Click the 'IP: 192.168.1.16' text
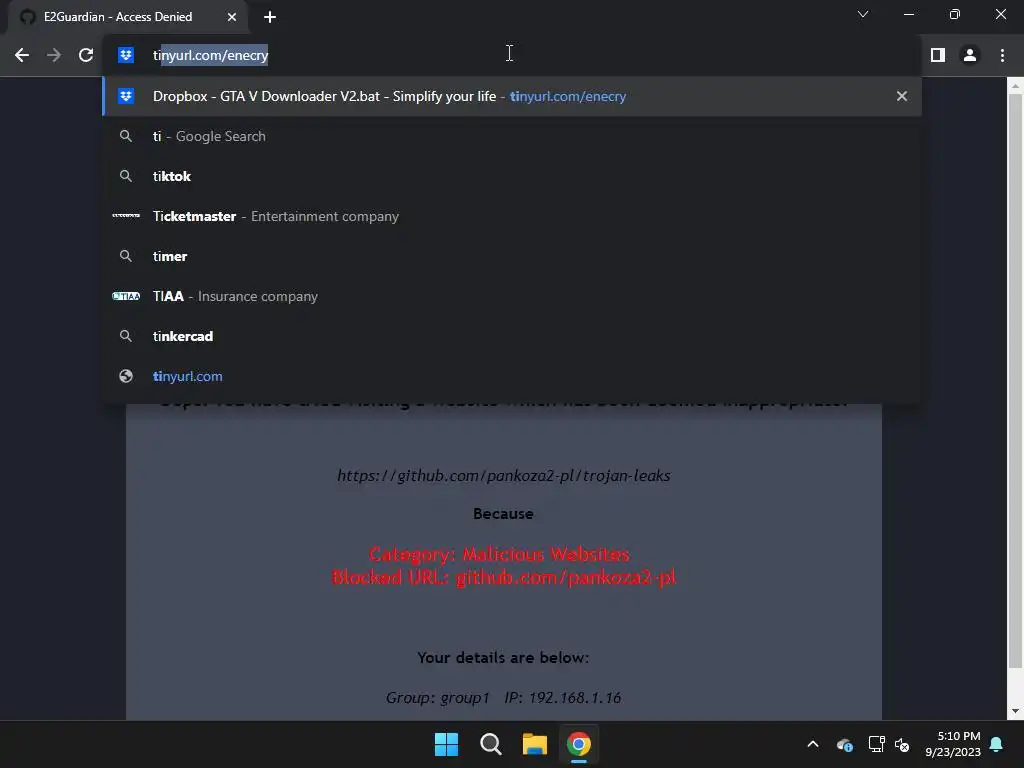1024x768 pixels. pyautogui.click(x=562, y=697)
